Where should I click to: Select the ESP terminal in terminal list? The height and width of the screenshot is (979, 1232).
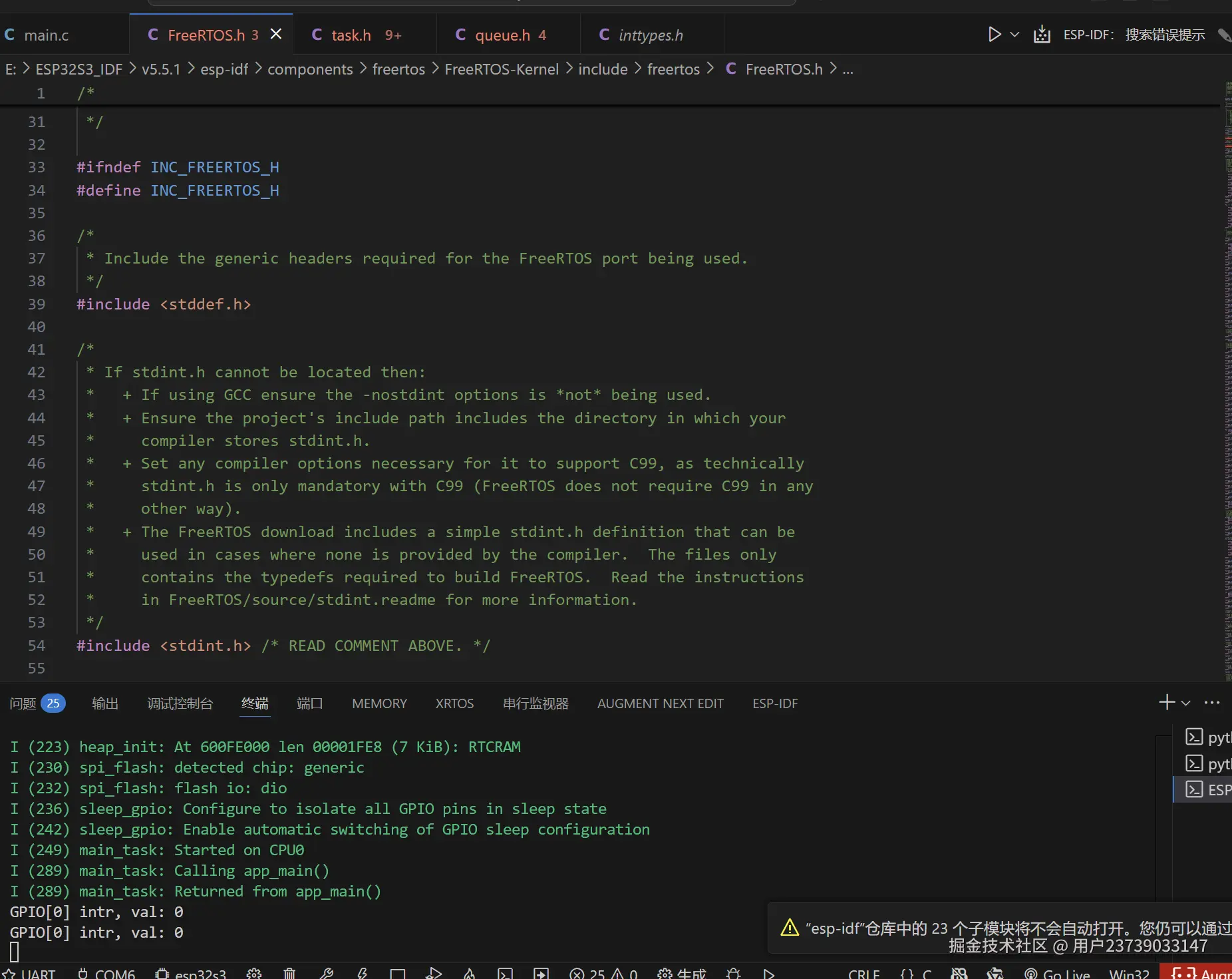click(x=1207, y=789)
